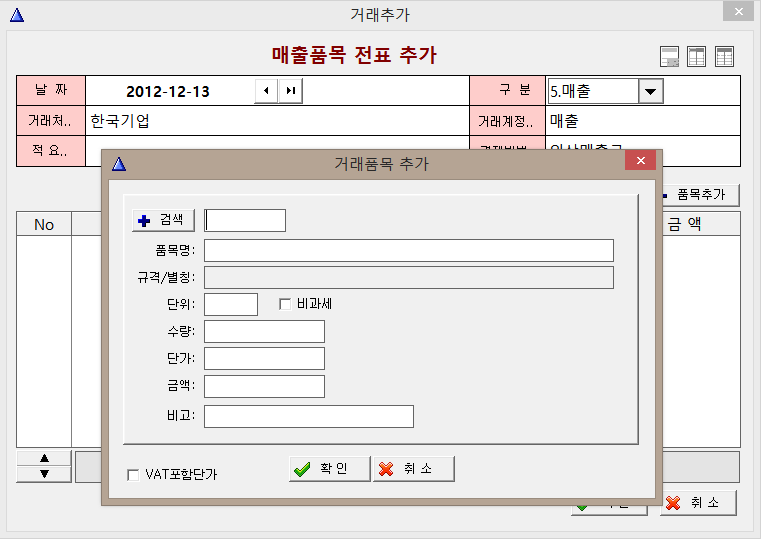Click the 금 액 column header
Viewport: 761px width, 539px height.
701,224
